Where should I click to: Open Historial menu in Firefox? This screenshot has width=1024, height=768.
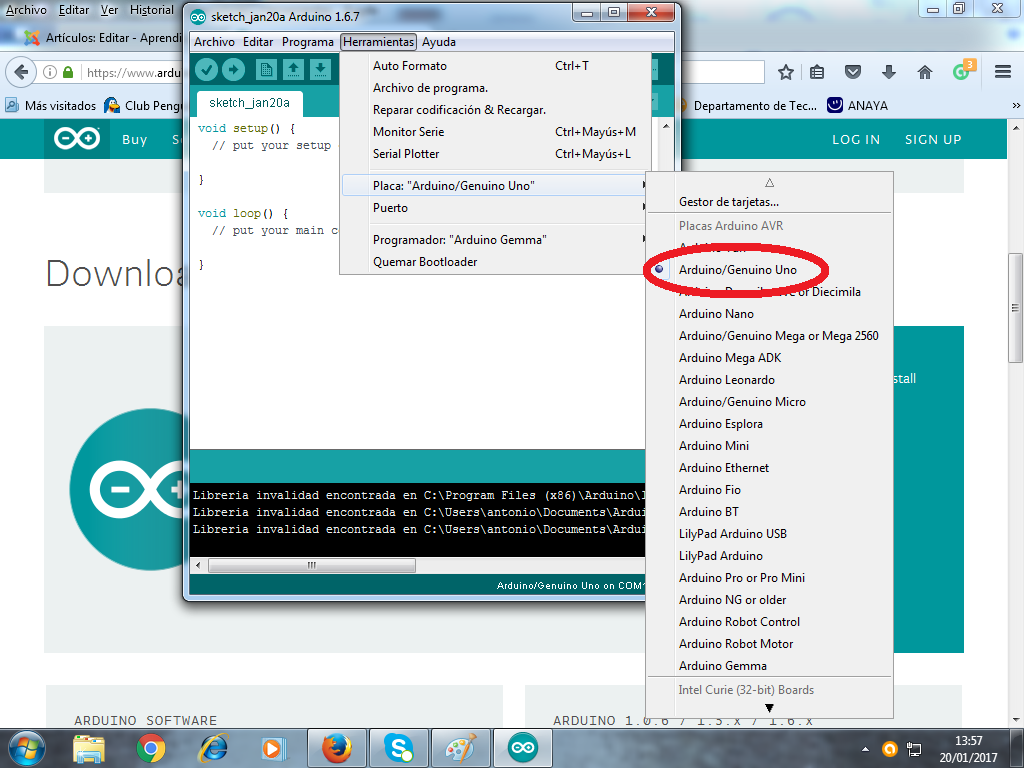click(152, 10)
